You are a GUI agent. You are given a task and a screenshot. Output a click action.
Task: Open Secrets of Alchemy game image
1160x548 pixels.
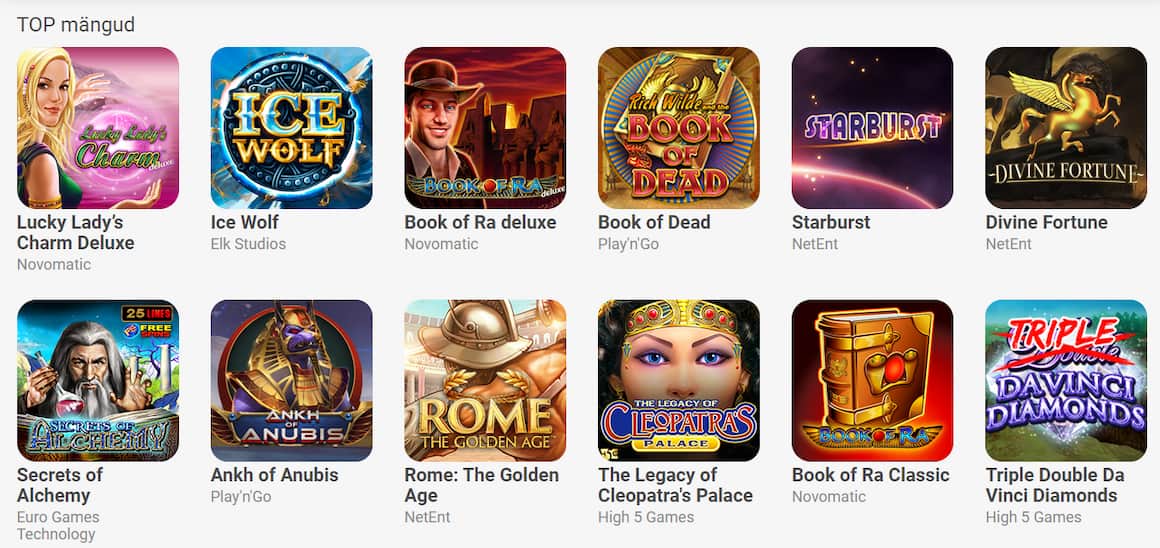tap(98, 380)
